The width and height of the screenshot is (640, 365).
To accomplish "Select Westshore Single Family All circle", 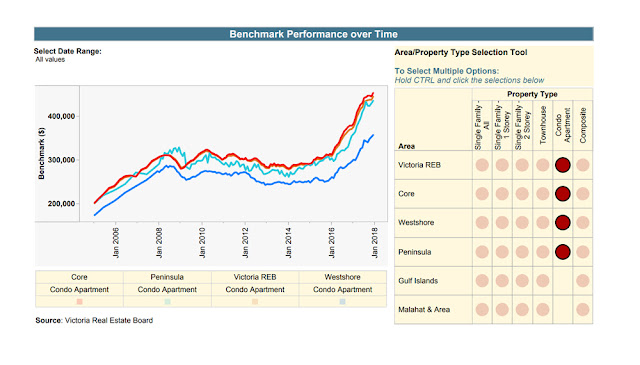I will [482, 223].
